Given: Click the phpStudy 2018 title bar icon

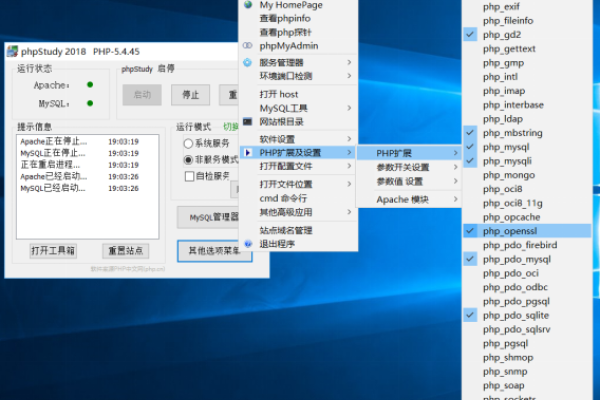Looking at the screenshot, I should click(x=12, y=51).
